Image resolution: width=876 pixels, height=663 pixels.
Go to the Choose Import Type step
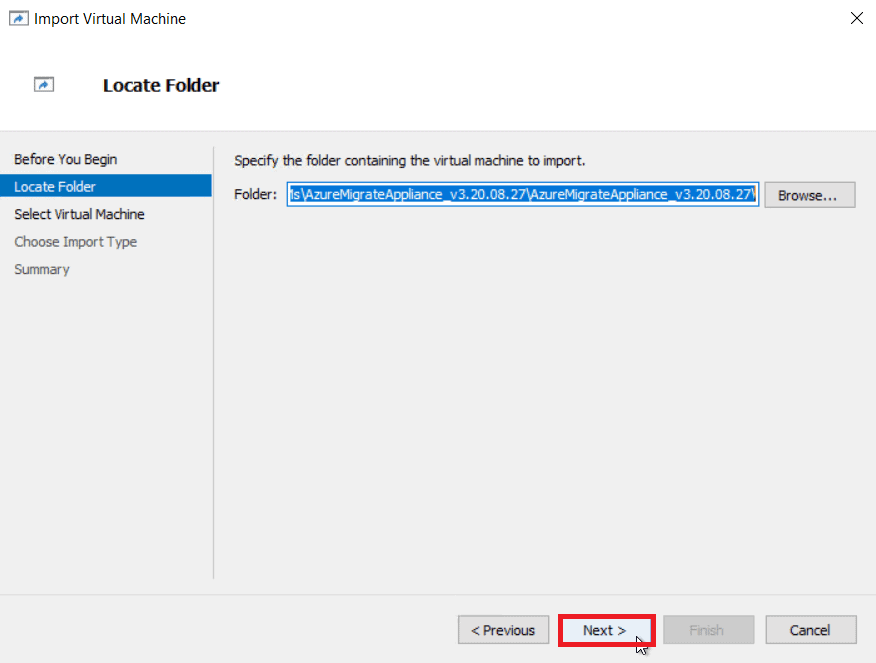point(76,241)
